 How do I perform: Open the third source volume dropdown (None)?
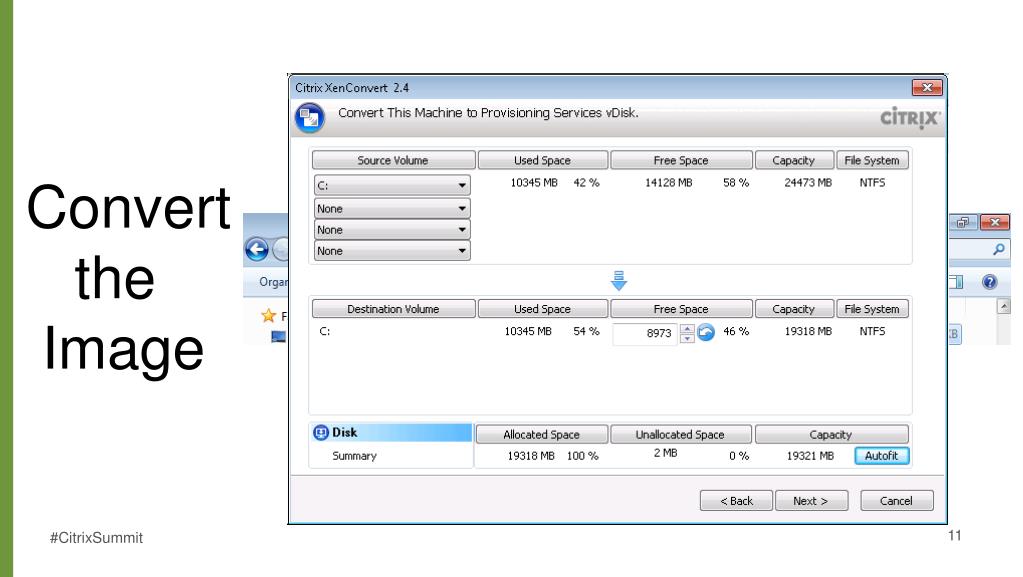click(x=391, y=230)
